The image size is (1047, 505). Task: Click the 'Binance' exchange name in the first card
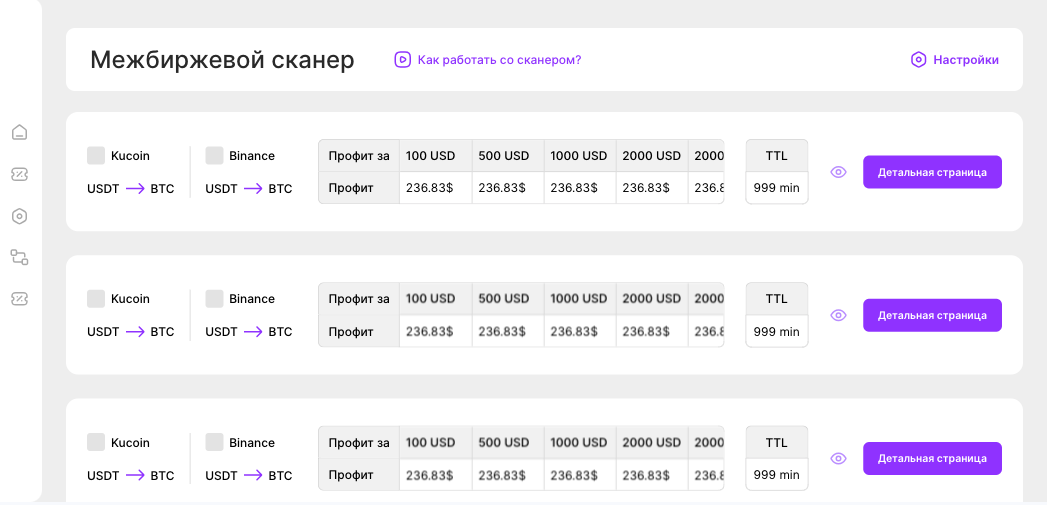coord(252,156)
